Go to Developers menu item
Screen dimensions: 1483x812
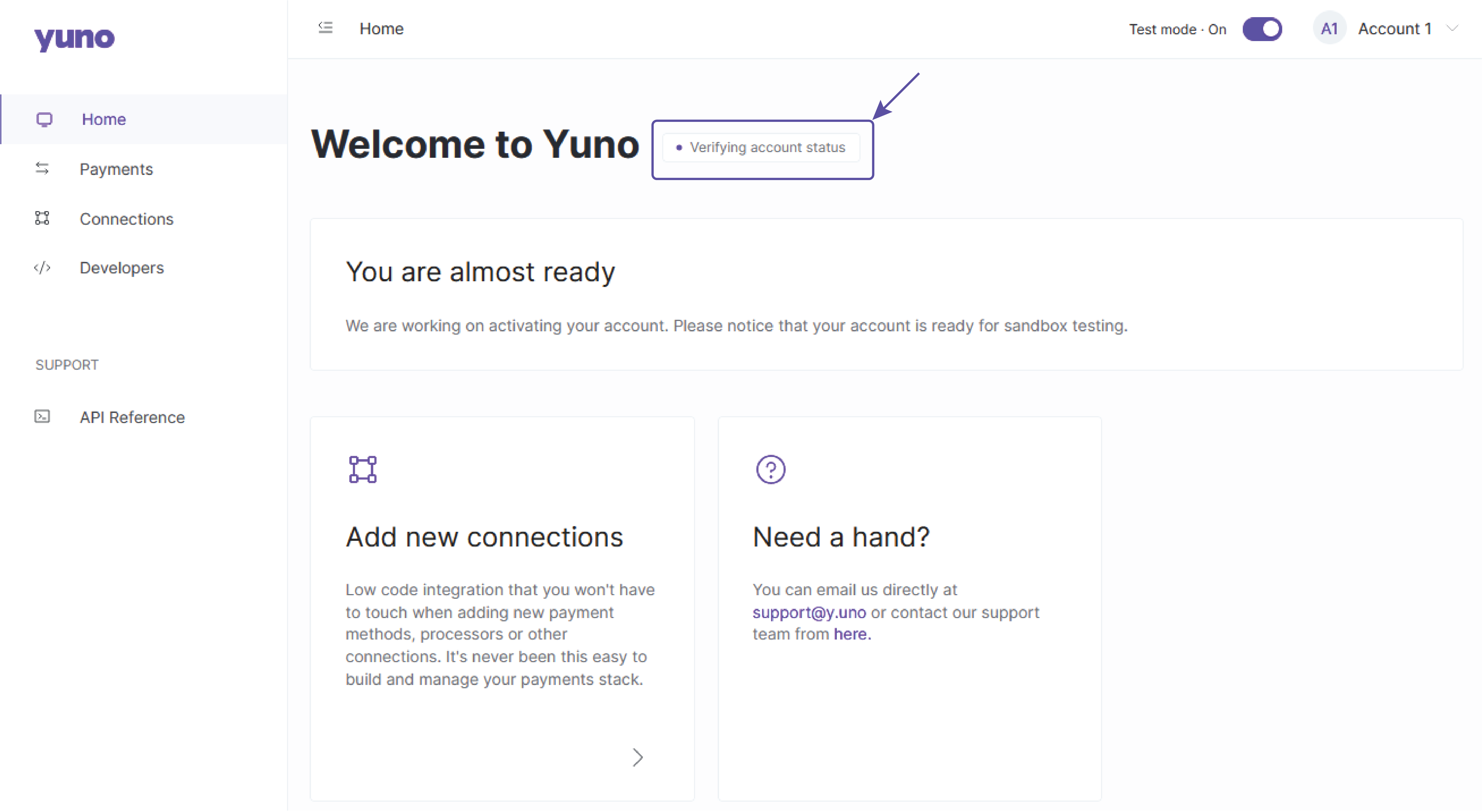[121, 268]
